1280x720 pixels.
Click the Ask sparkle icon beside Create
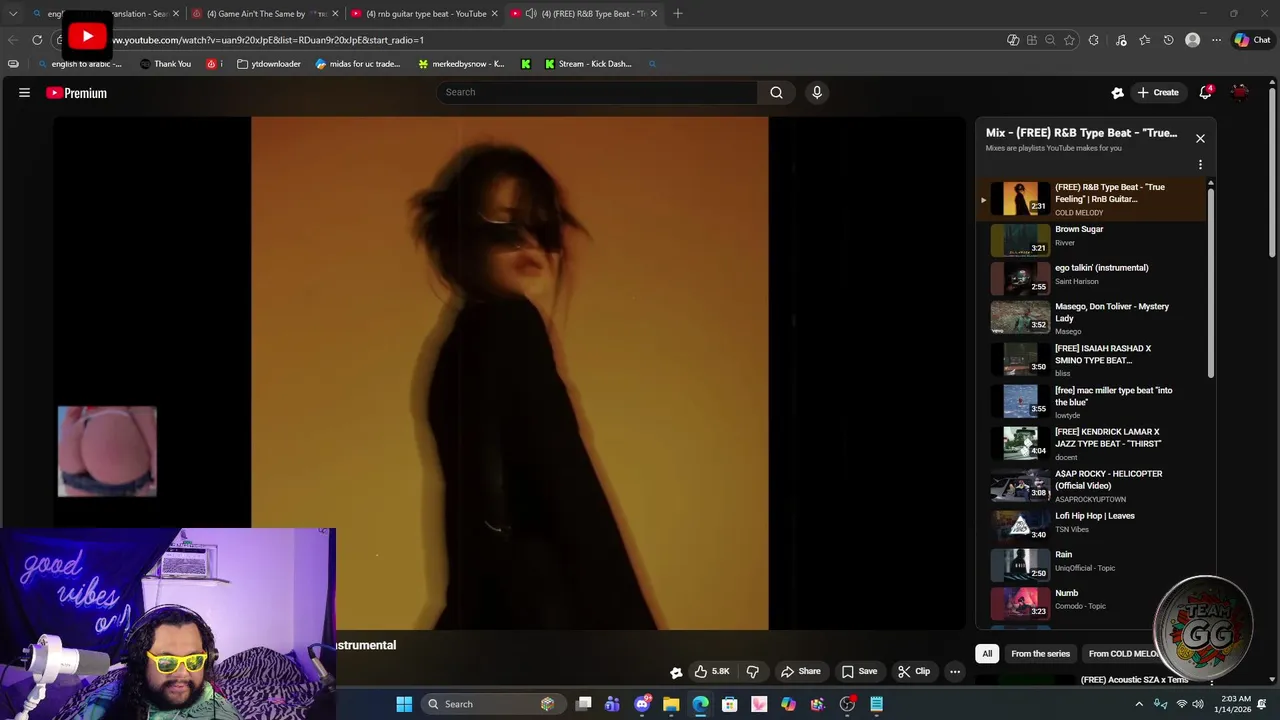pos(1117,92)
